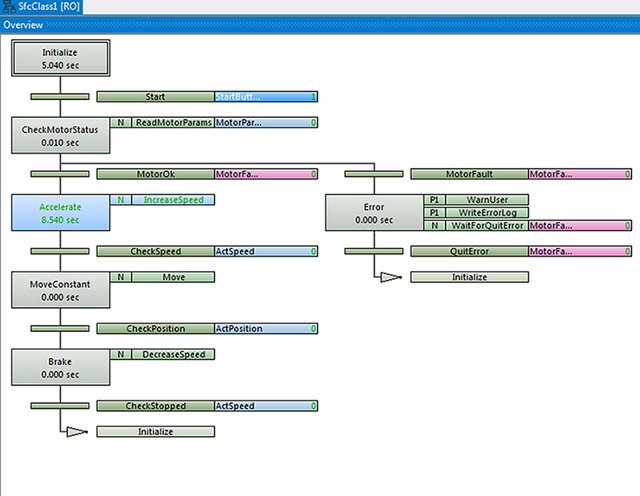Image resolution: width=640 pixels, height=496 pixels.
Task: Click the ActSpeed field beside CheckStopped
Action: click(266, 406)
